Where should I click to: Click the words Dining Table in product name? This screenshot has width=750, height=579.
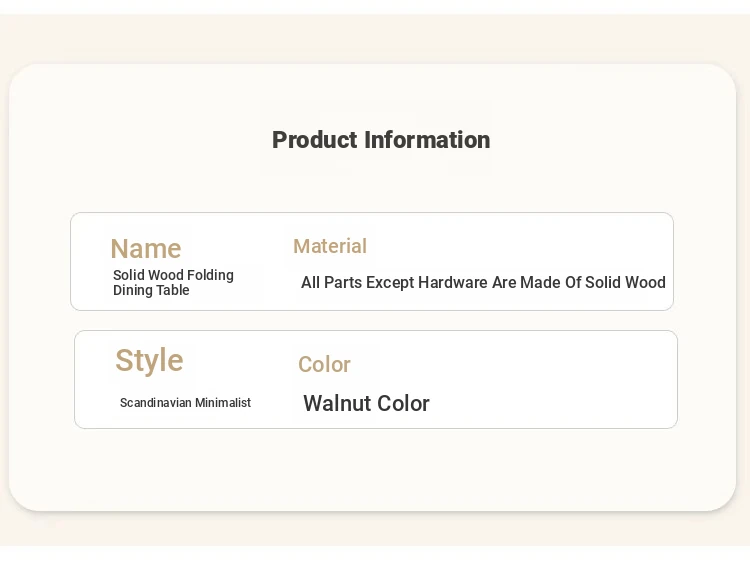151,290
